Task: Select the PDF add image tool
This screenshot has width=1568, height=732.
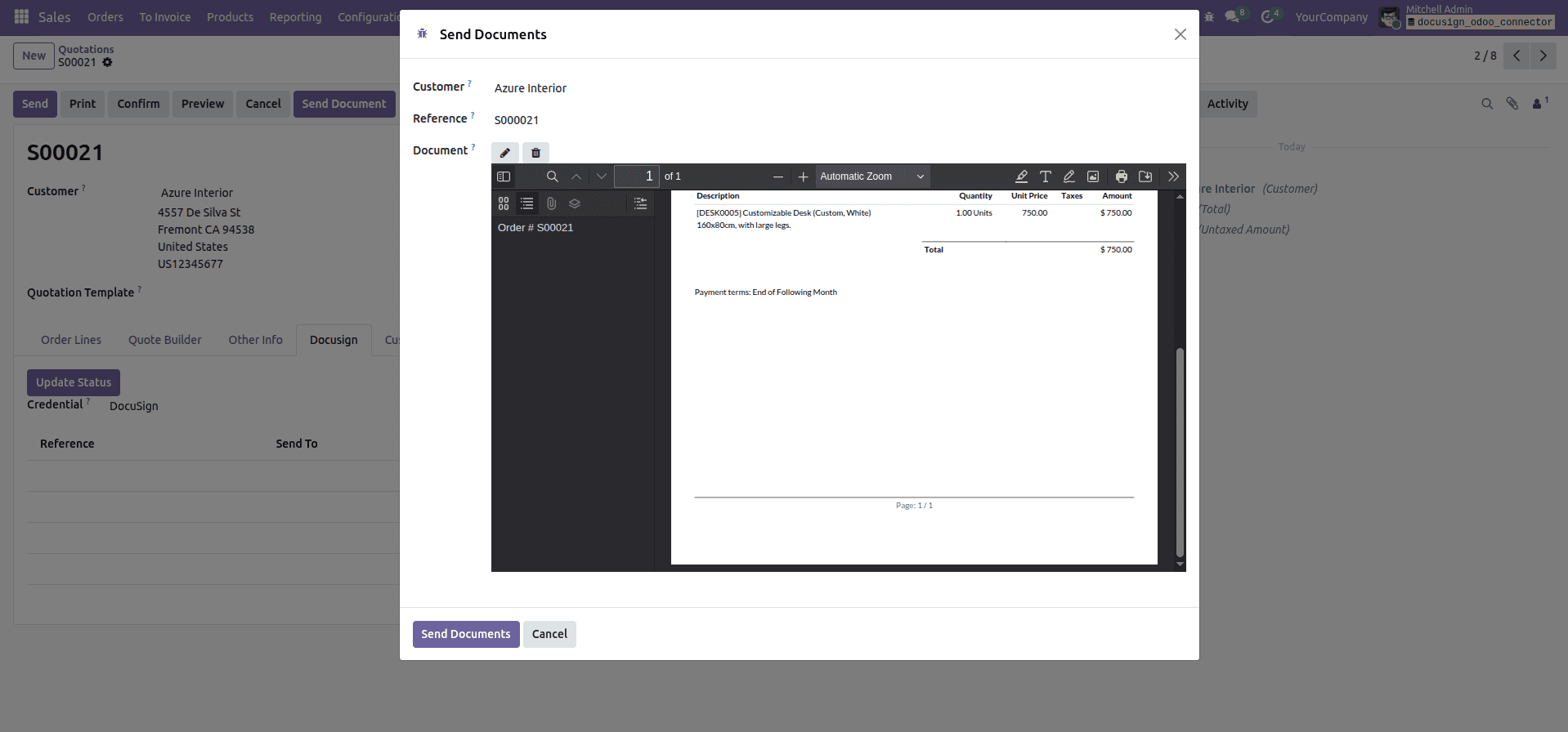Action: pos(1093,176)
